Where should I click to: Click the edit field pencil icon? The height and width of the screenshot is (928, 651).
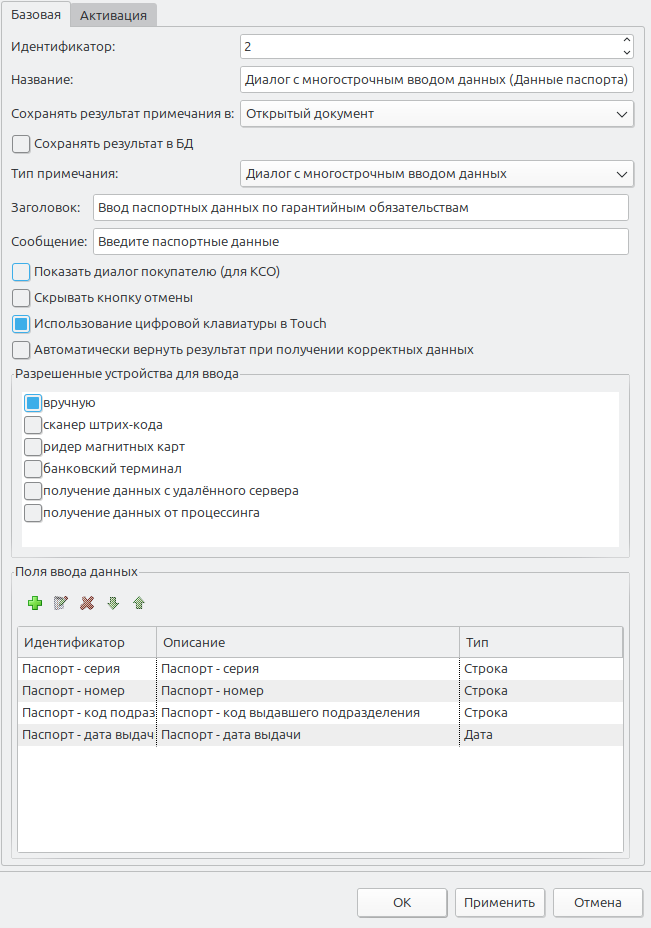(61, 603)
